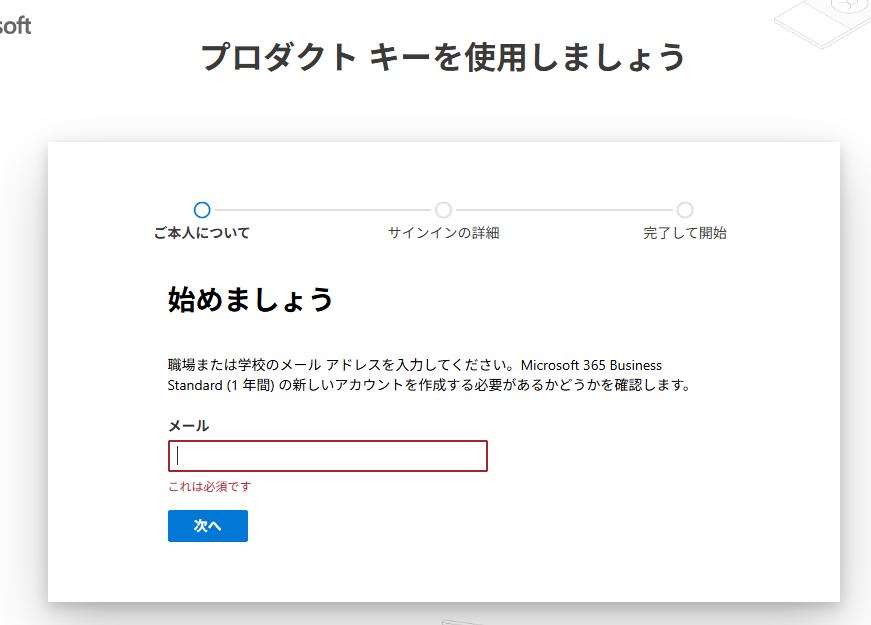Click the メール field label
The image size is (871, 625).
click(189, 425)
